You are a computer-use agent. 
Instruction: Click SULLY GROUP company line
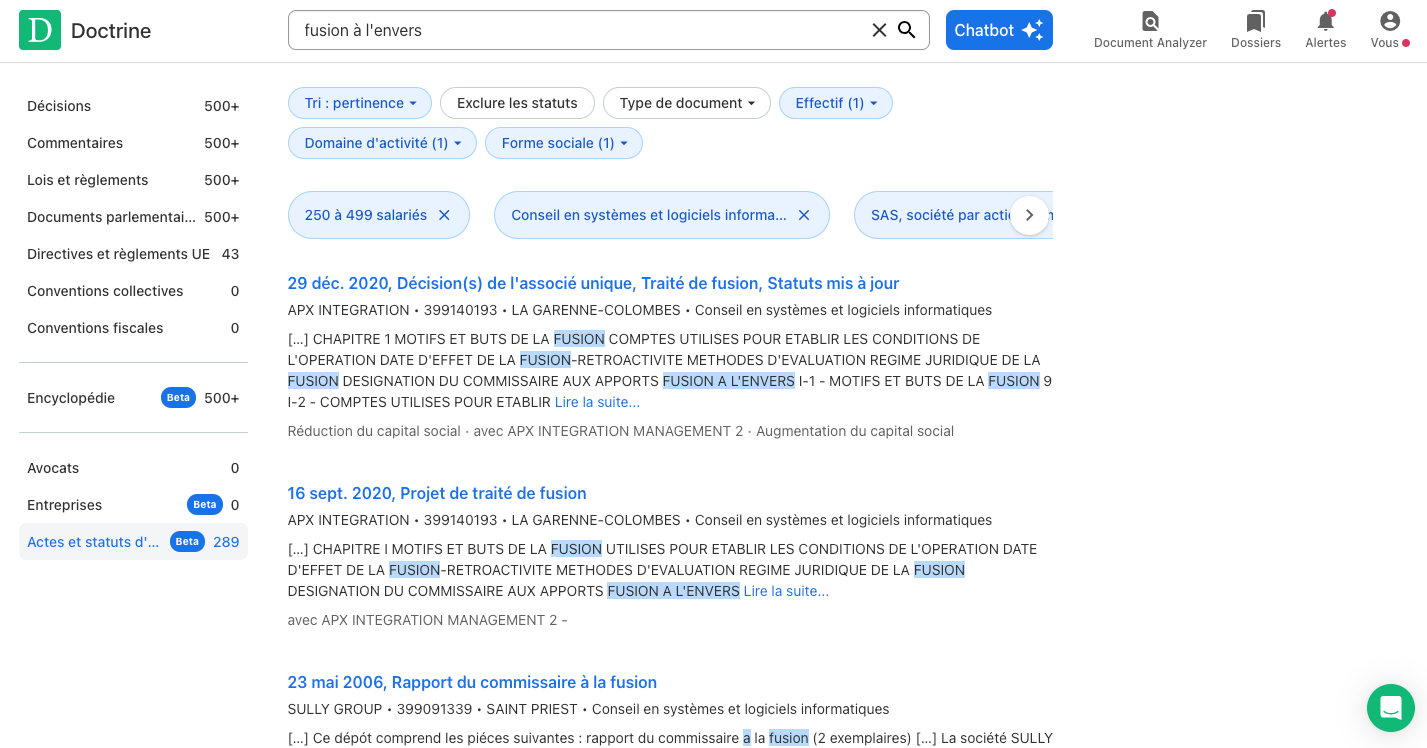pyautogui.click(x=588, y=709)
